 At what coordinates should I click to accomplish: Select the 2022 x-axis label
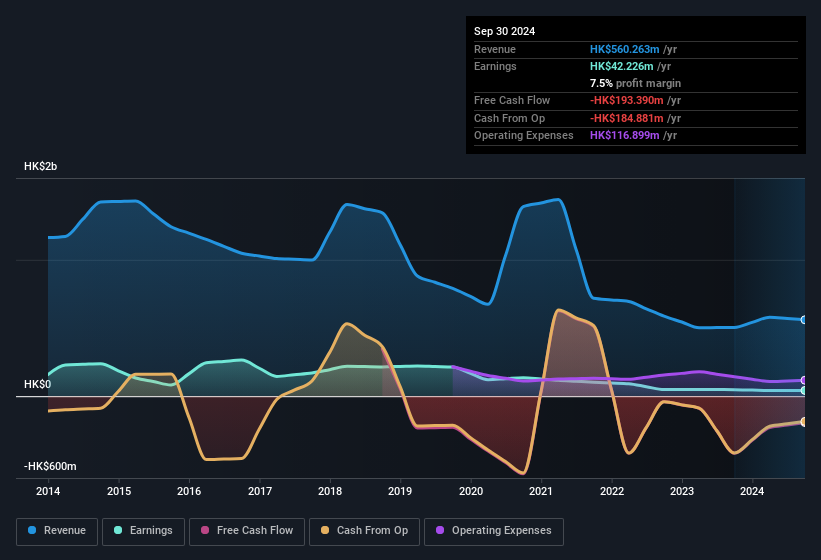(x=612, y=491)
